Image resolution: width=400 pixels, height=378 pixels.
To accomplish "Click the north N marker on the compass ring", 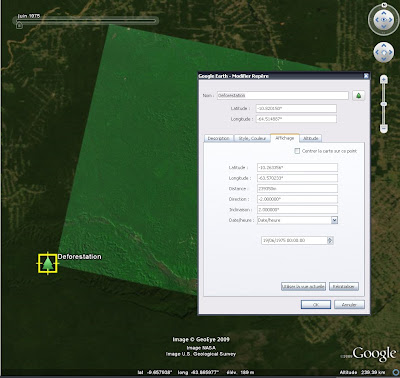I will point(384,5).
